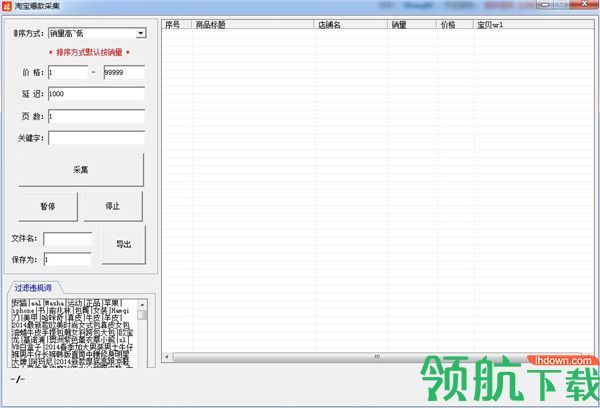
Task: Click the 文件名 file name field
Action: [x=68, y=239]
